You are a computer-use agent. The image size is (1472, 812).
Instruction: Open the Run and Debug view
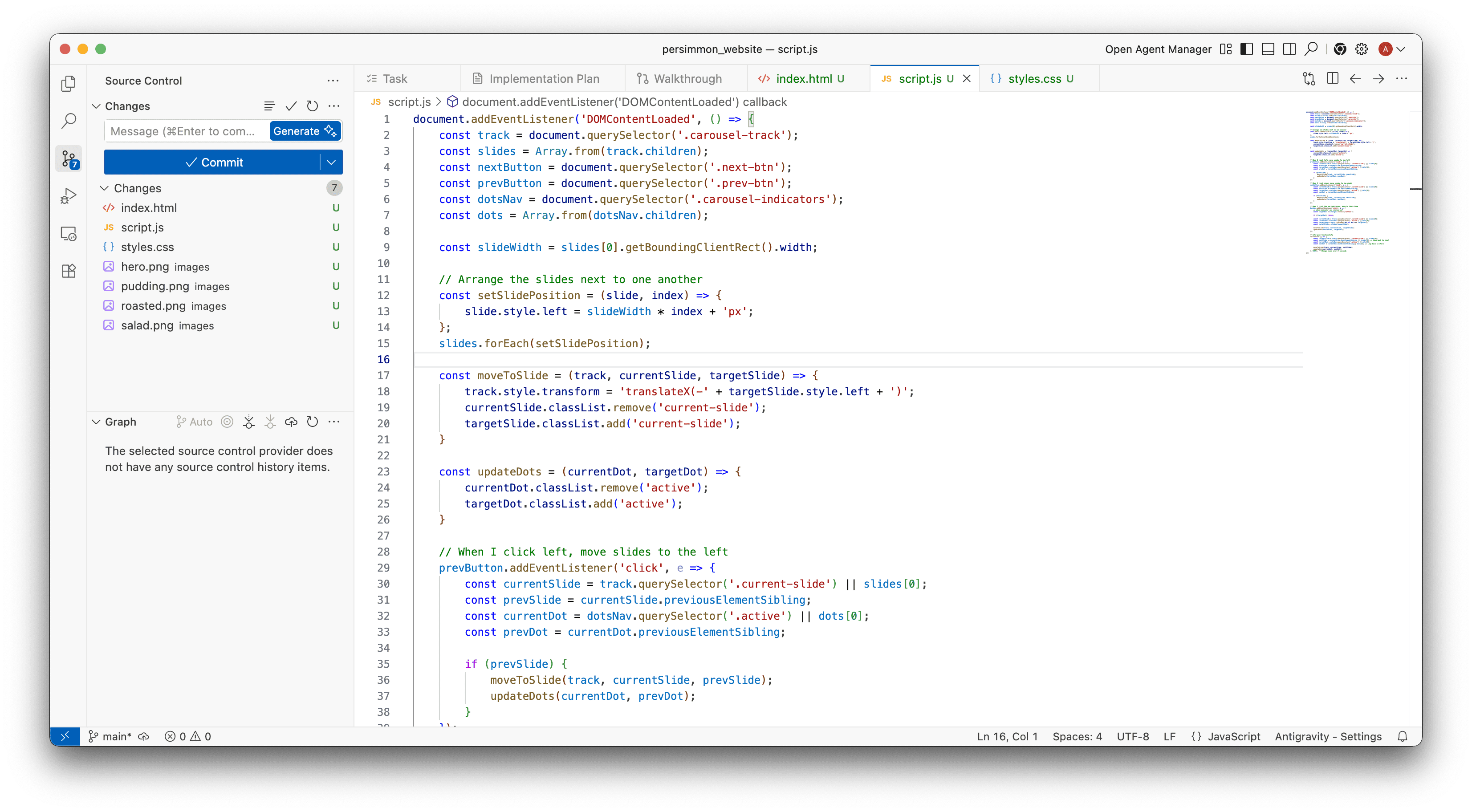click(x=69, y=196)
